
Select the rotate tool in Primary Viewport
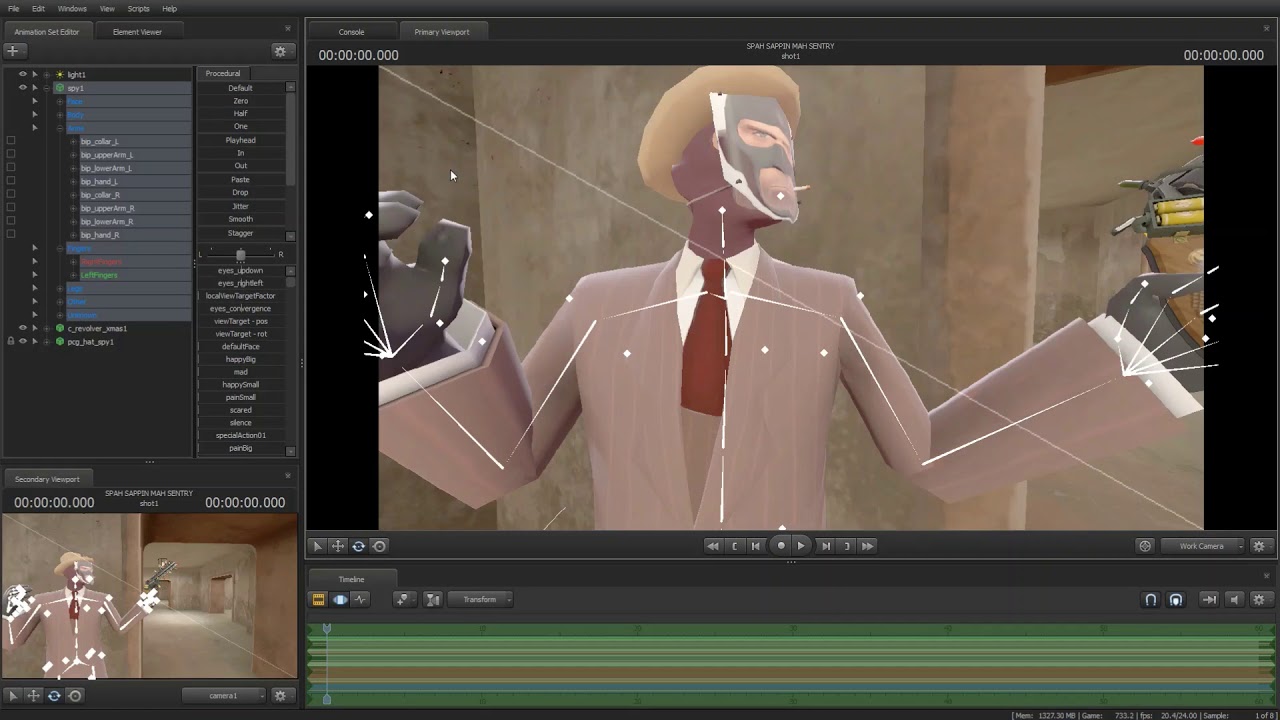click(358, 546)
